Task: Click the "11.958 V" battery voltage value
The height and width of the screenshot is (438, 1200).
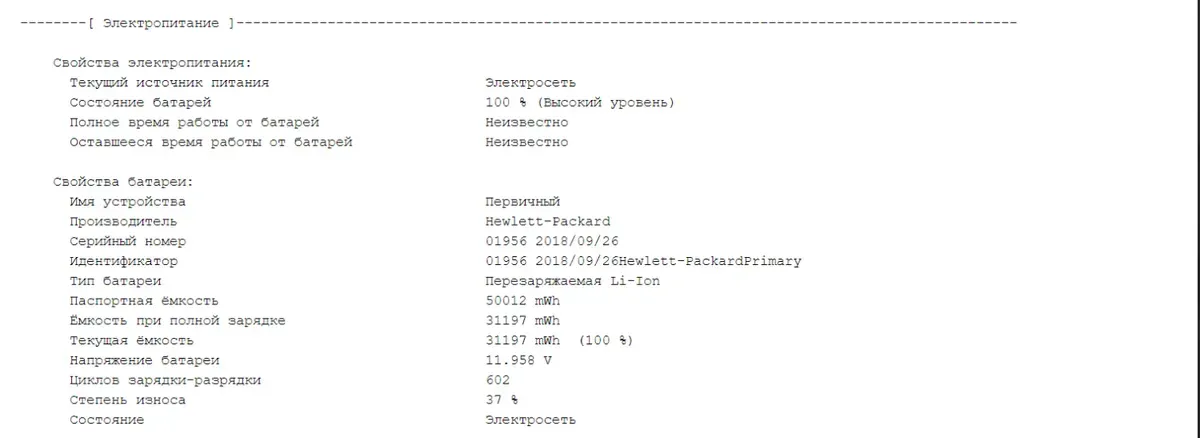Action: pos(518,360)
